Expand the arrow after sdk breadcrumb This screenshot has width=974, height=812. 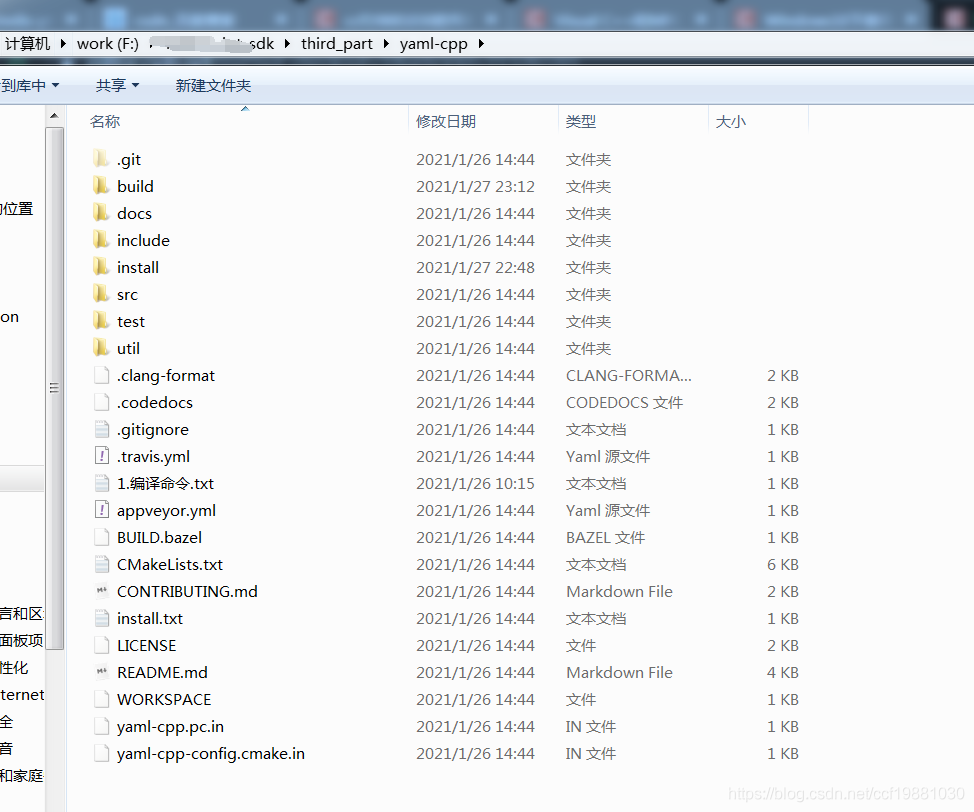pos(287,43)
